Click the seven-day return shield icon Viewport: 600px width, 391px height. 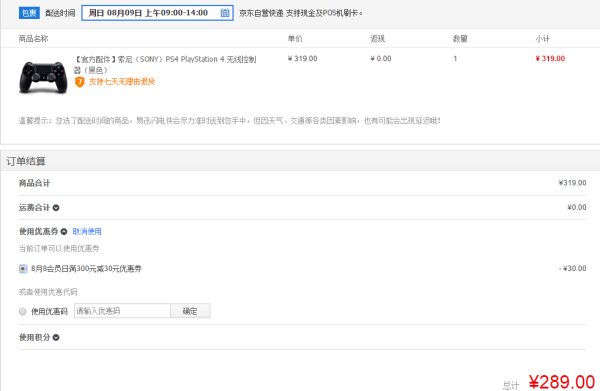click(x=79, y=81)
